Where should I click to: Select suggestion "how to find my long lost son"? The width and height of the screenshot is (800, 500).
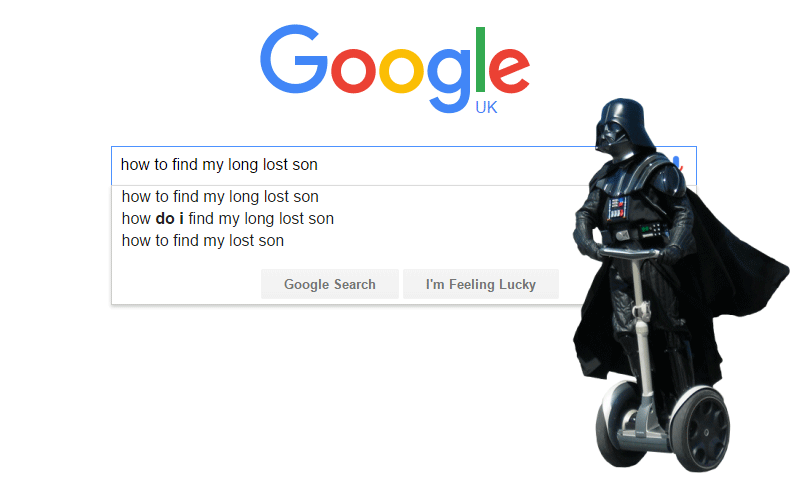point(220,196)
